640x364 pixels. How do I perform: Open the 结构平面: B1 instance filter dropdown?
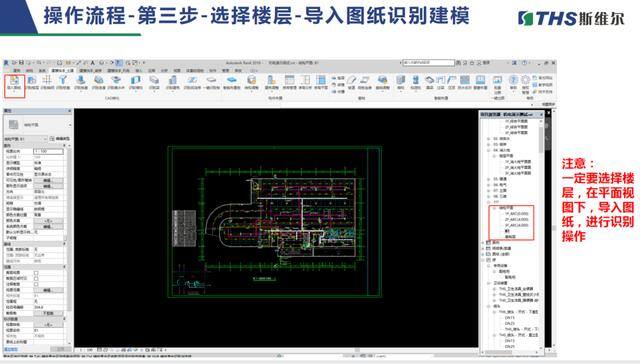click(25, 139)
